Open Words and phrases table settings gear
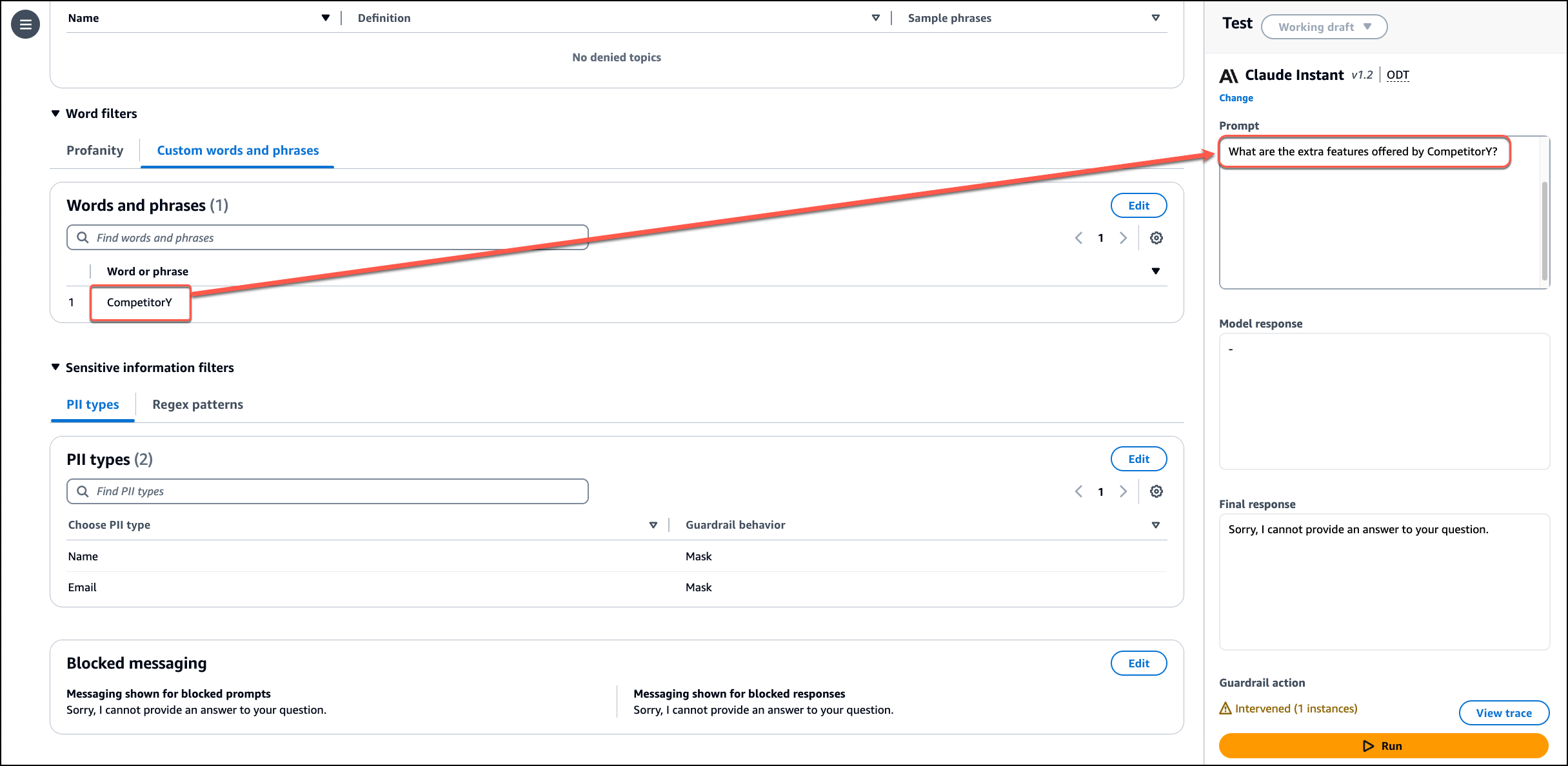This screenshot has width=1568, height=766. pyautogui.click(x=1156, y=238)
